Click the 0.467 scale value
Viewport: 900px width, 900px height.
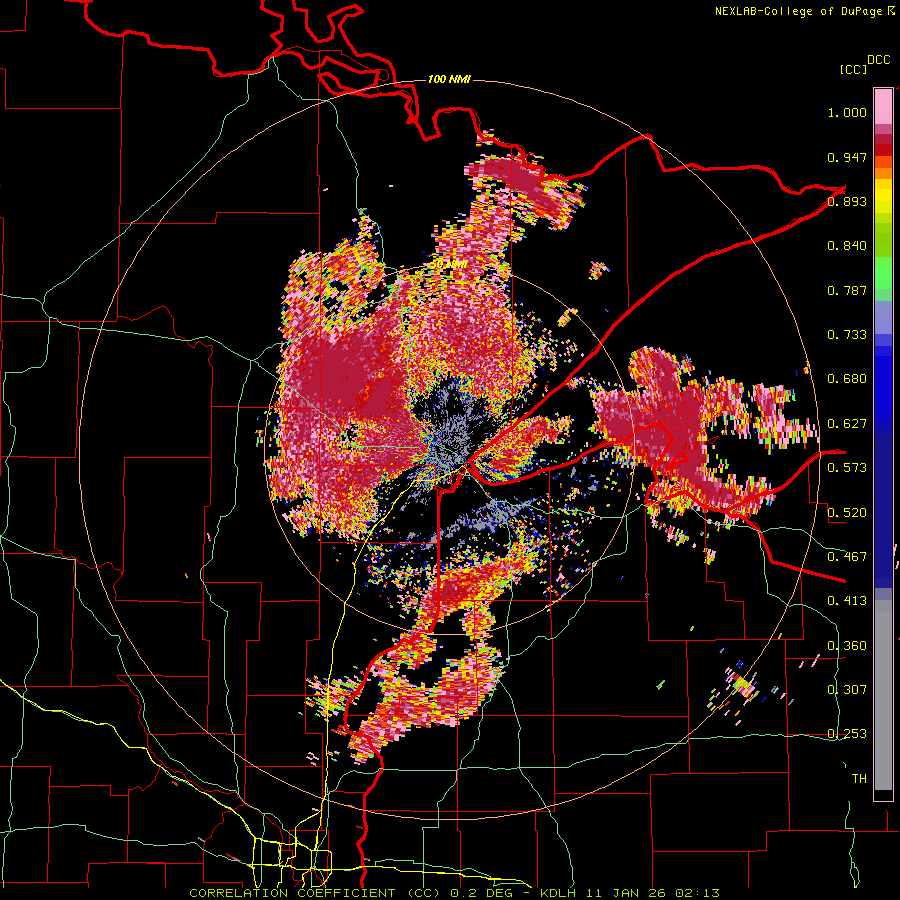coord(847,556)
